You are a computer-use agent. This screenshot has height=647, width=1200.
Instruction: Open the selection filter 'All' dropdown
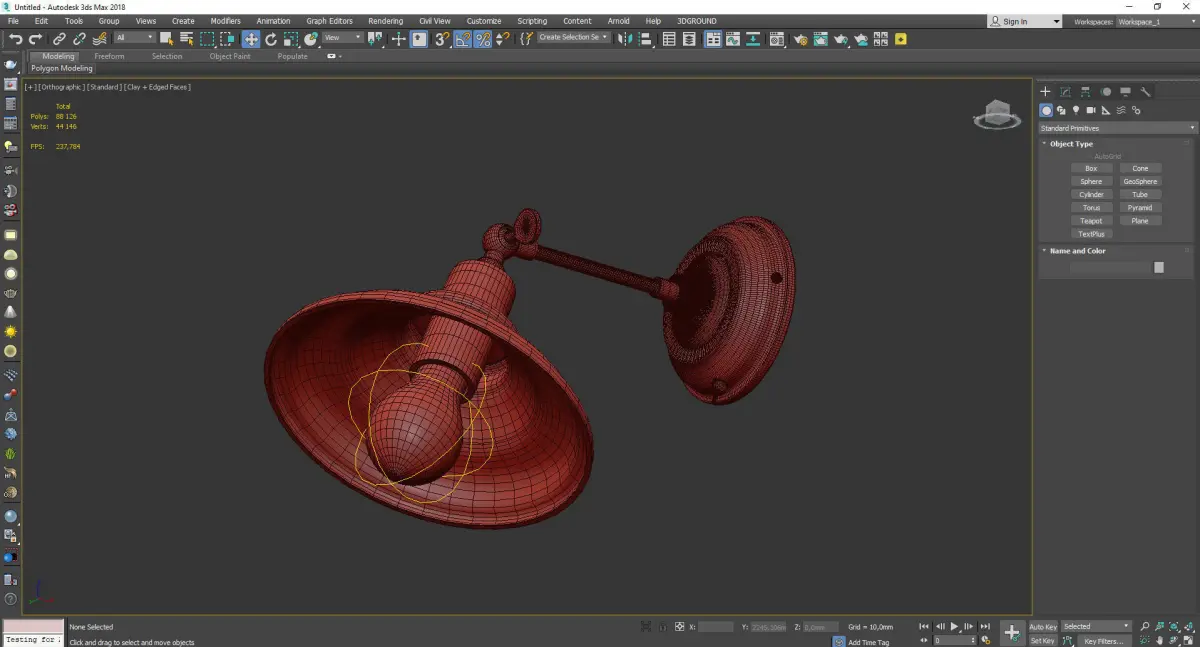coord(134,38)
